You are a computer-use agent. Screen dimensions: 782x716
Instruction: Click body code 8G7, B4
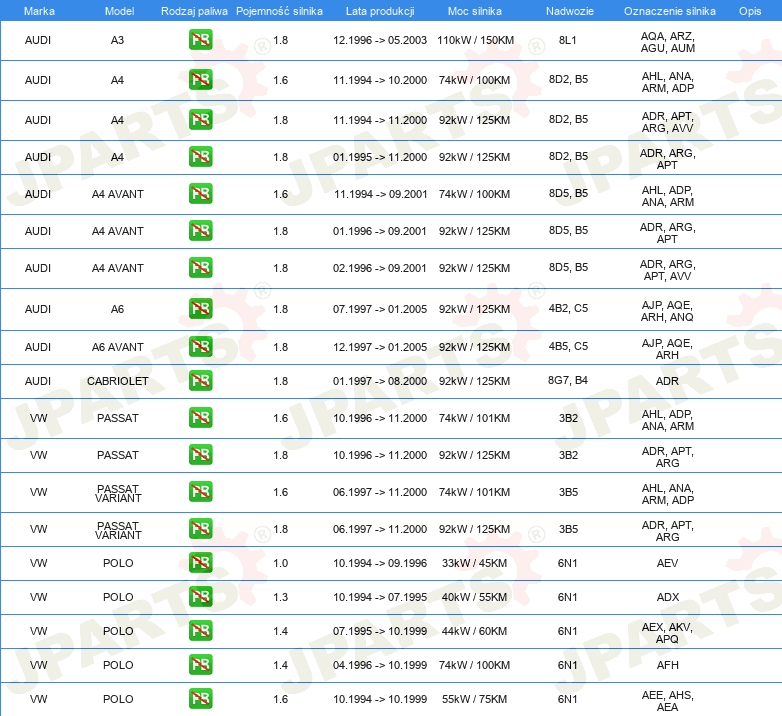point(568,380)
